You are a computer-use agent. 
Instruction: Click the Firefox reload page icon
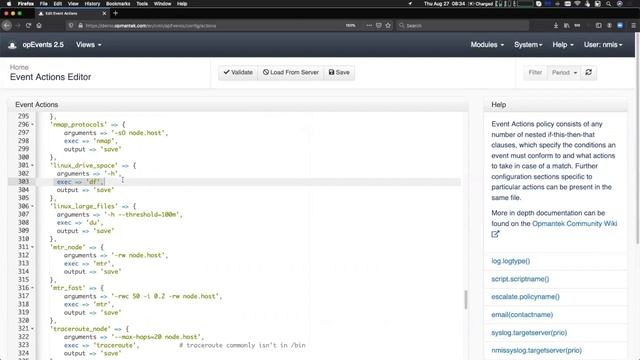click(28, 25)
